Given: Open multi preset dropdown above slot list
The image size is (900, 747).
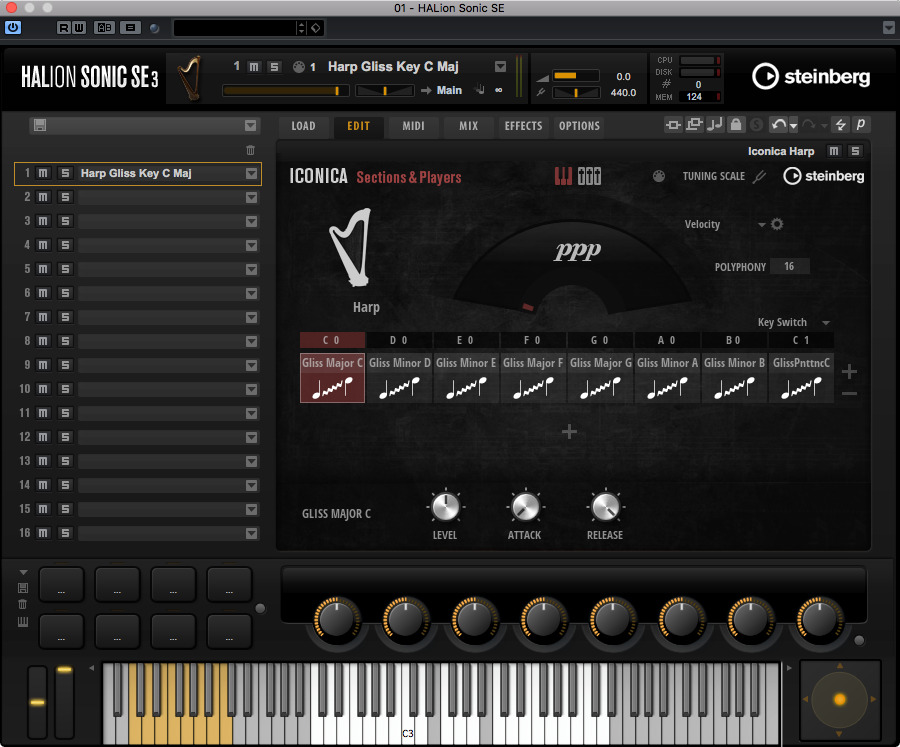Looking at the screenshot, I should click(x=250, y=126).
